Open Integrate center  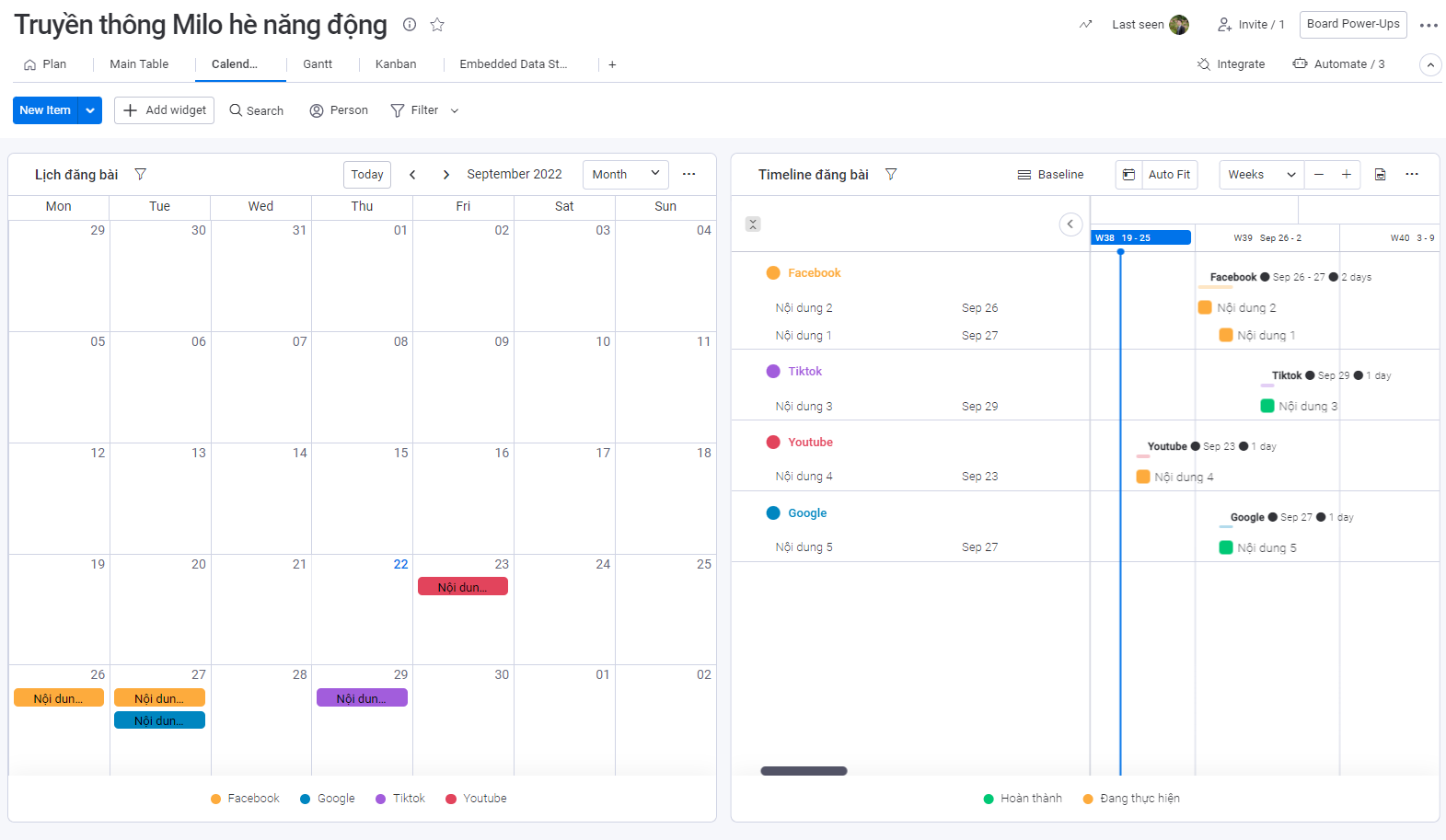coord(1231,64)
